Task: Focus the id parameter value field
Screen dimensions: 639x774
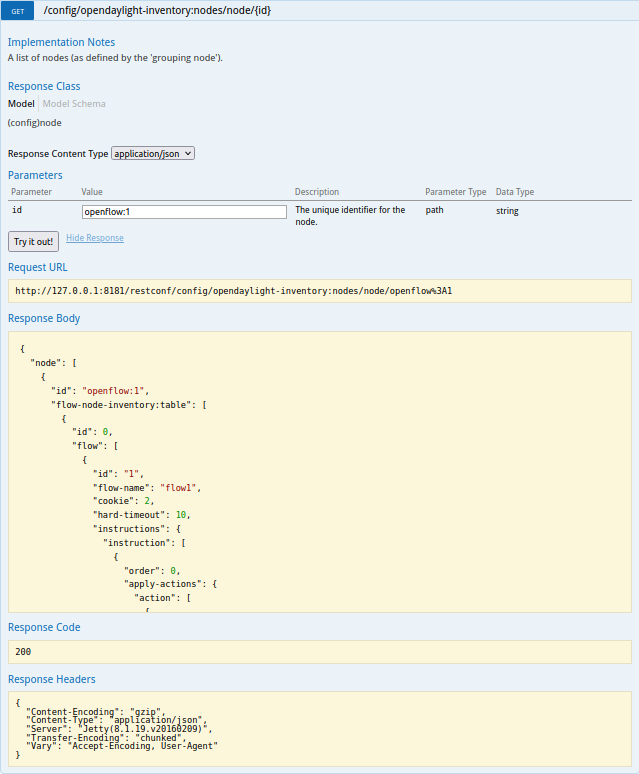Action: point(185,212)
